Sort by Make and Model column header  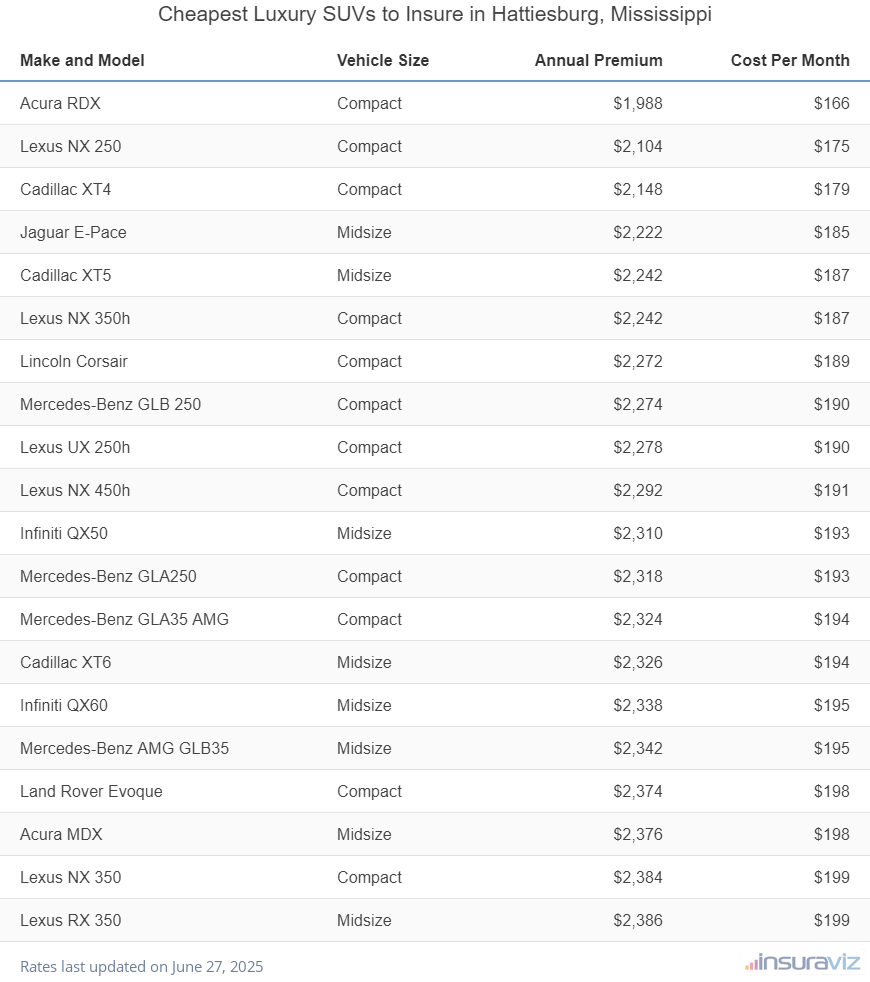pos(82,60)
